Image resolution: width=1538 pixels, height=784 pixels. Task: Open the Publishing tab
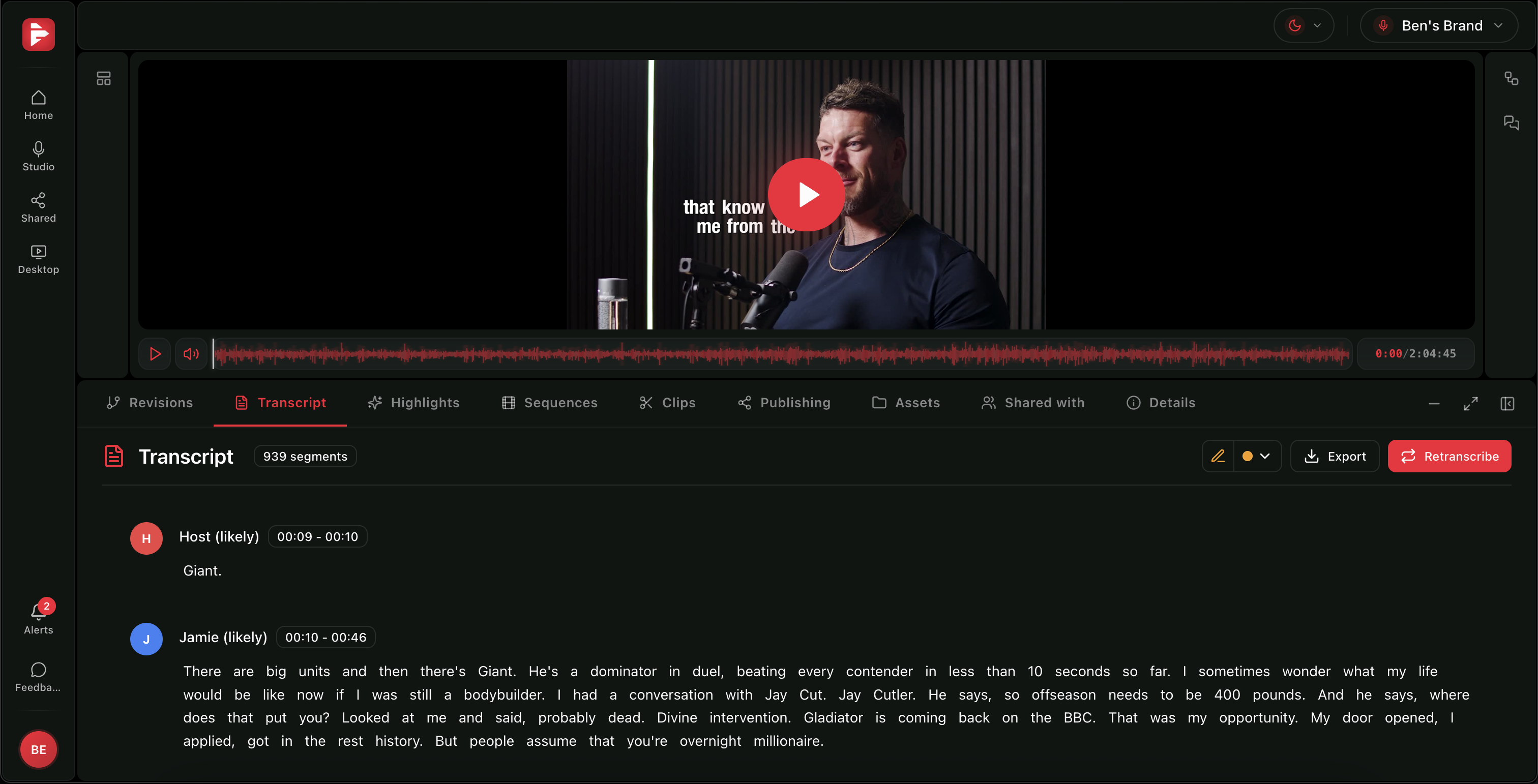pos(784,402)
